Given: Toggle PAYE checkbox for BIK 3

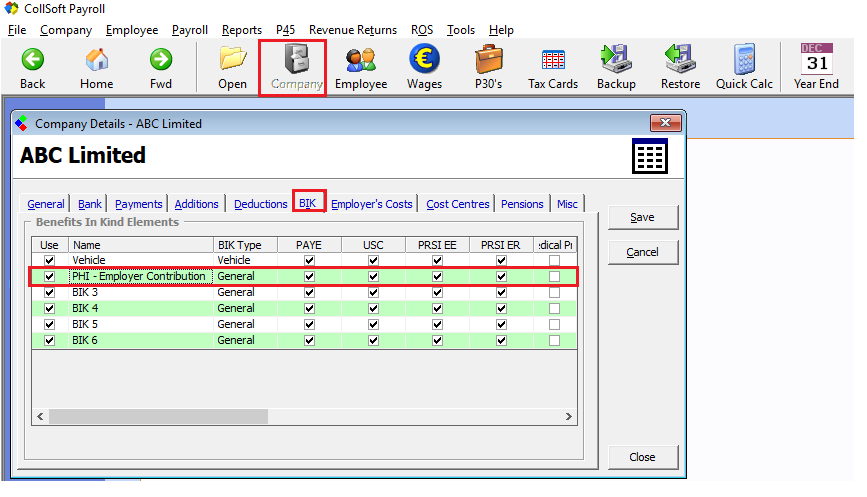Looking at the screenshot, I should pyautogui.click(x=309, y=292).
